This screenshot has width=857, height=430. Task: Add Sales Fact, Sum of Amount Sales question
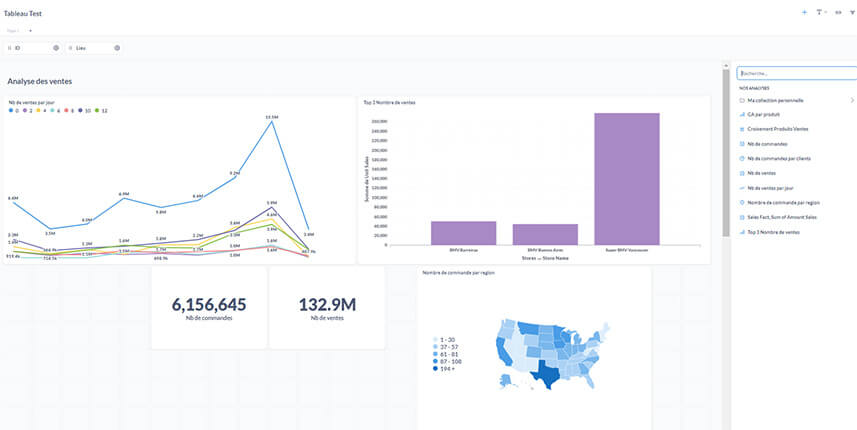point(782,217)
